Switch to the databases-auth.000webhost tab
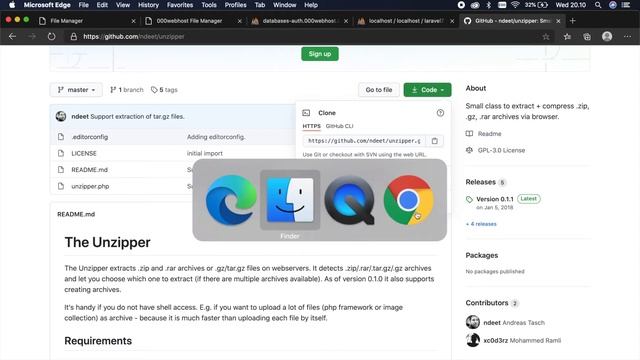 pos(299,21)
